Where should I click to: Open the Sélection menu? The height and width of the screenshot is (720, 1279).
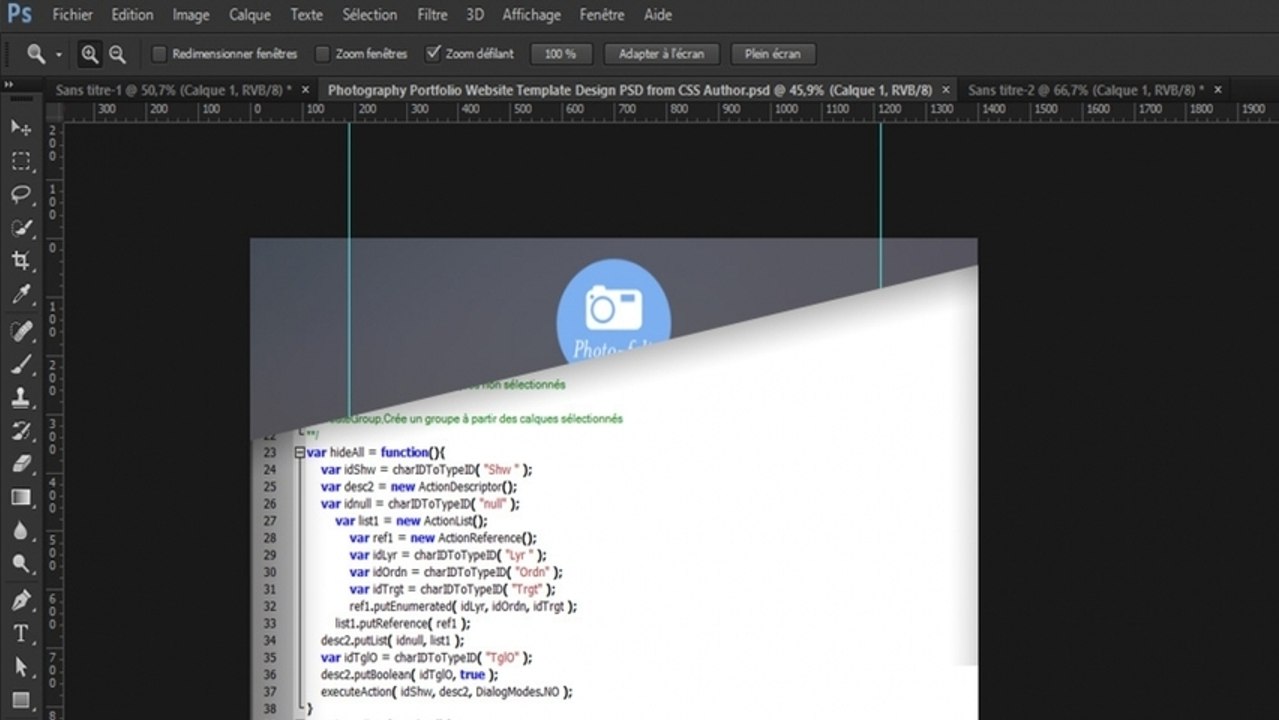pyautogui.click(x=370, y=15)
